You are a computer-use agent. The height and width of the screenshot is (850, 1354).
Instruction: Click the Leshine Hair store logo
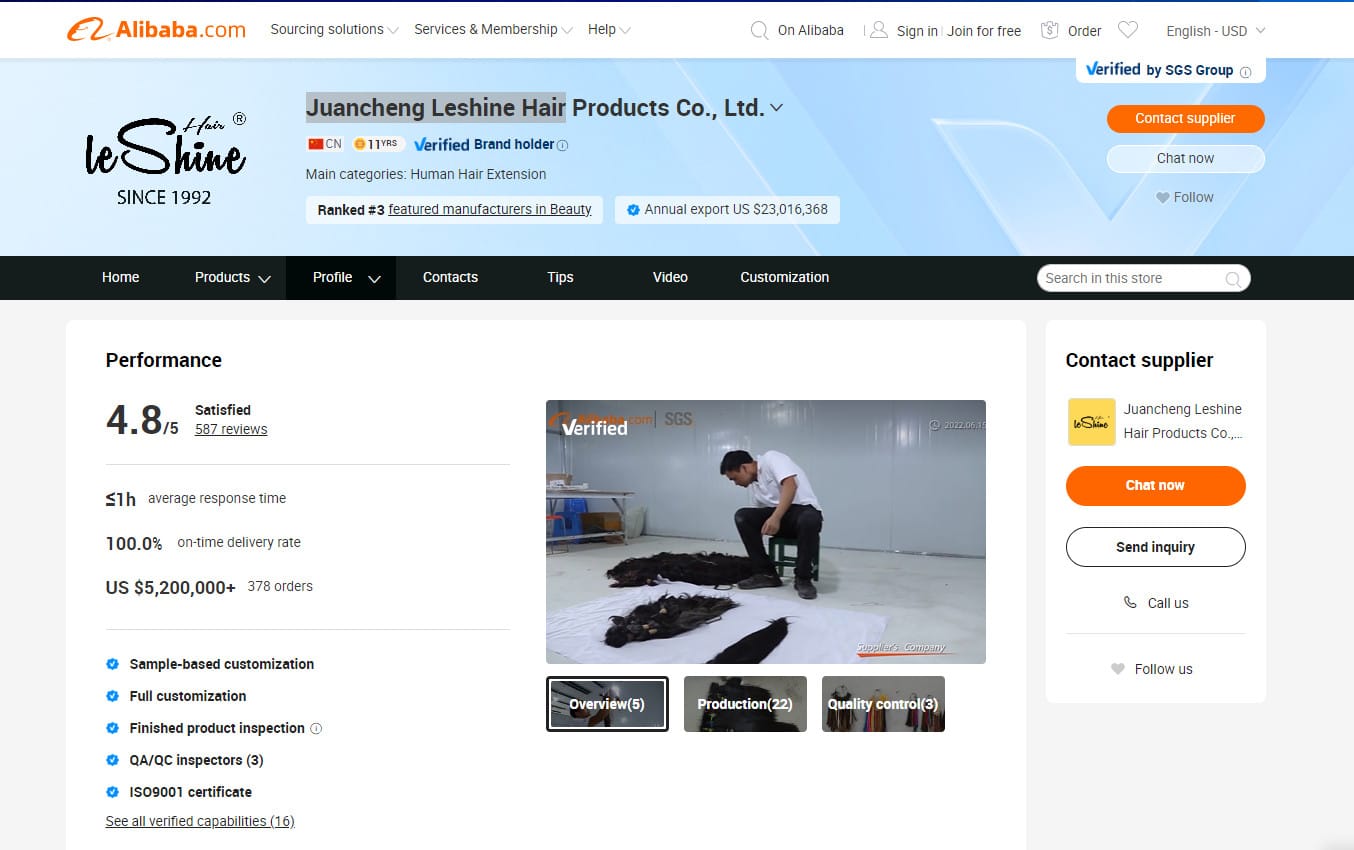[x=165, y=158]
